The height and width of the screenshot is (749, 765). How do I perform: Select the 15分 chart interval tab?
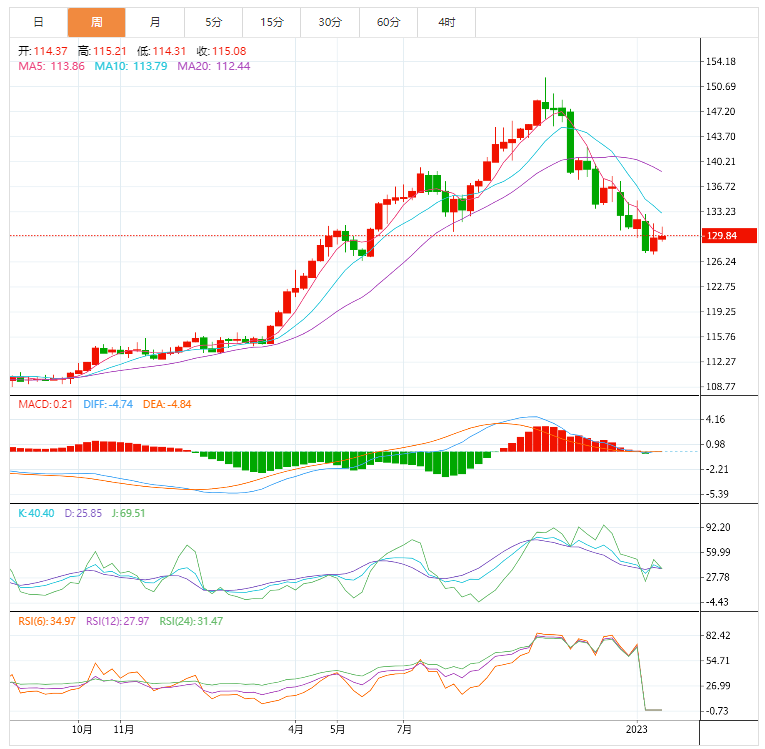271,22
